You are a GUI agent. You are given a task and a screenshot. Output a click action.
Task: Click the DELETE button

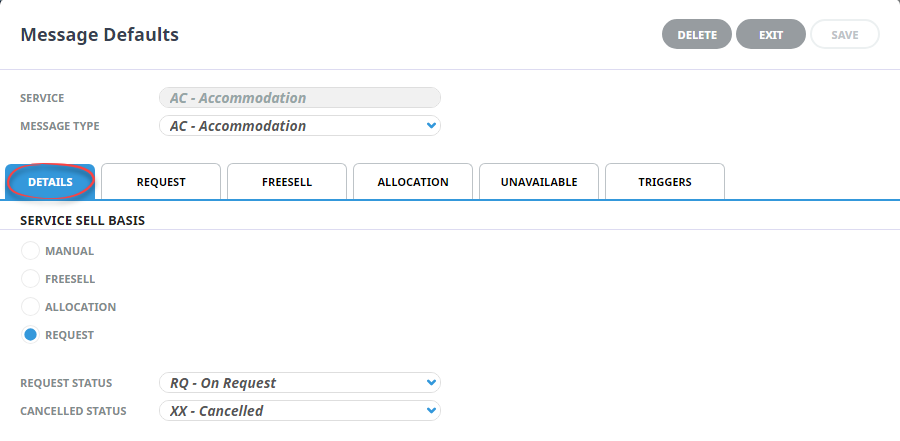697,34
